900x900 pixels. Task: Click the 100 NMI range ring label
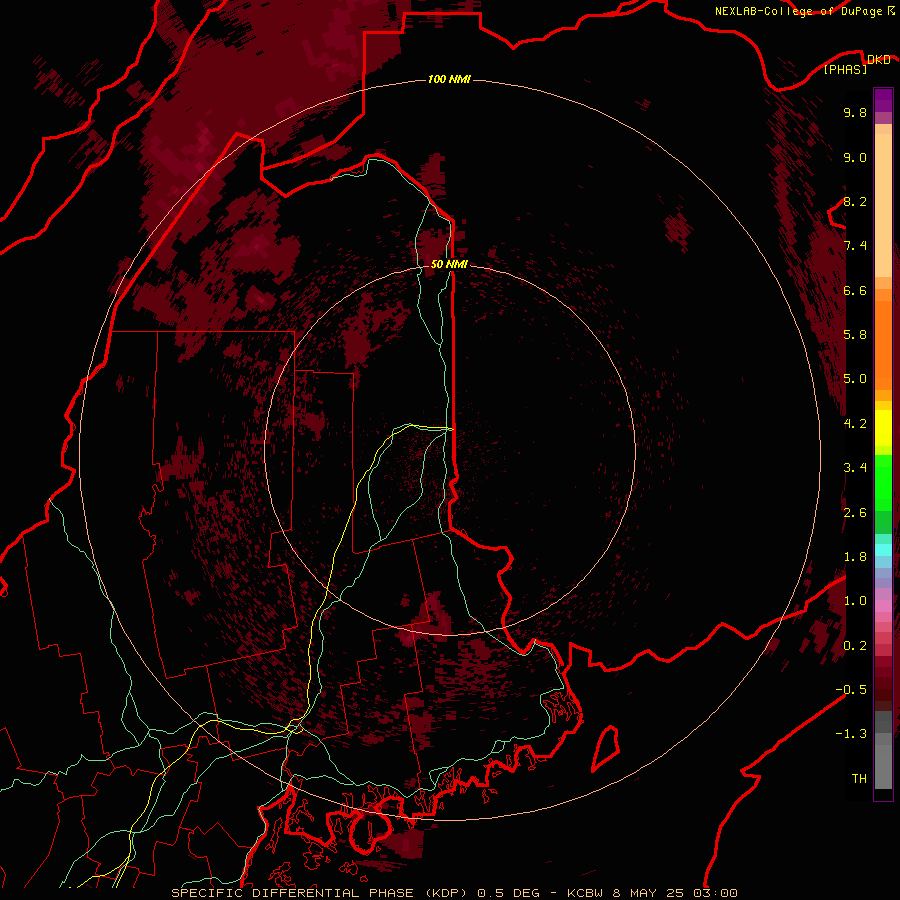coord(449,79)
